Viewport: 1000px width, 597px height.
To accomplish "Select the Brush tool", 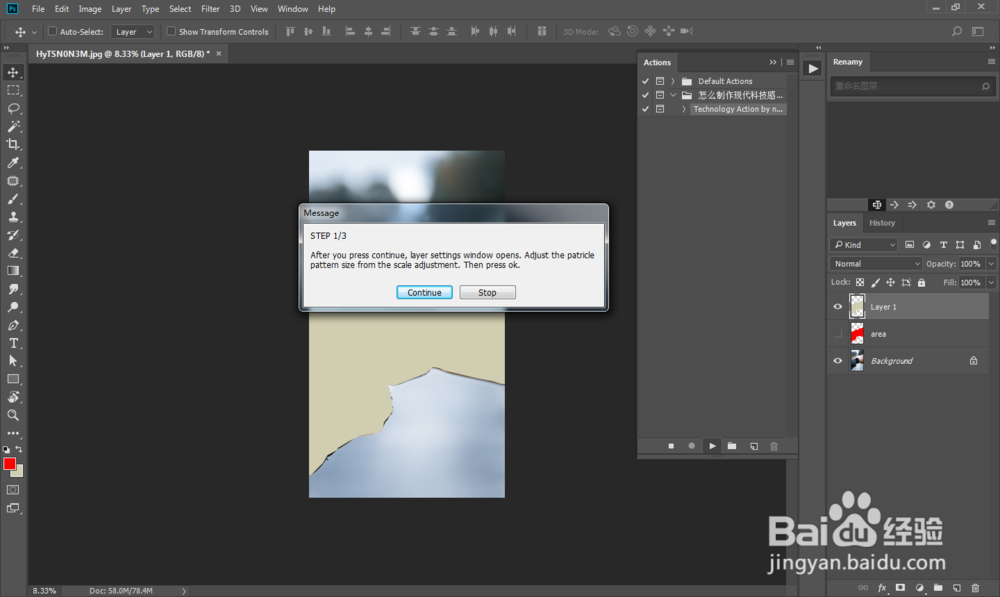I will tap(13, 199).
